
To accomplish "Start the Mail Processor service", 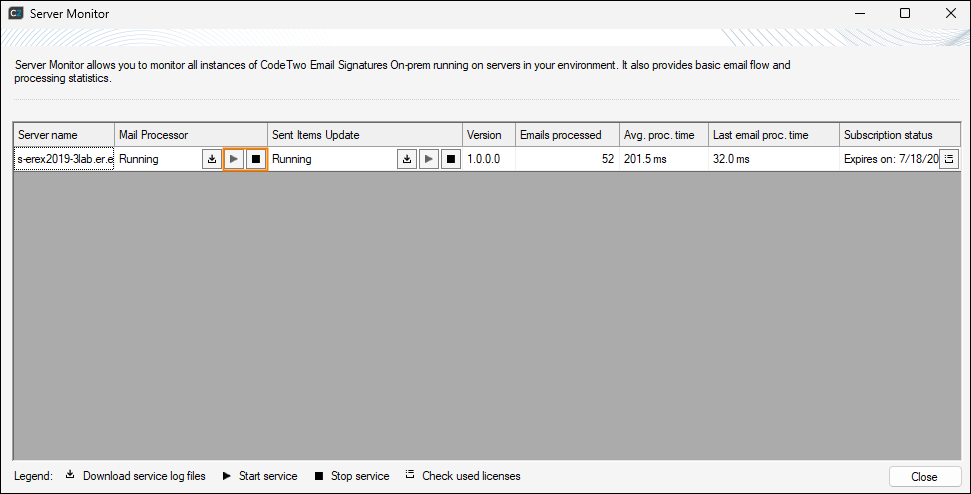I will pyautogui.click(x=233, y=159).
